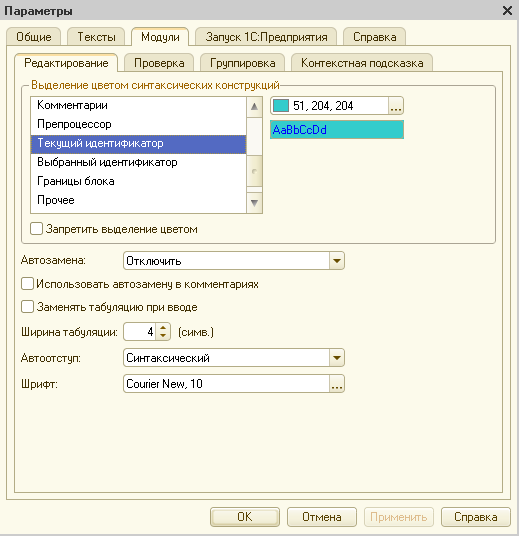Expand the Автозамена dropdown arrow

pyautogui.click(x=337, y=261)
